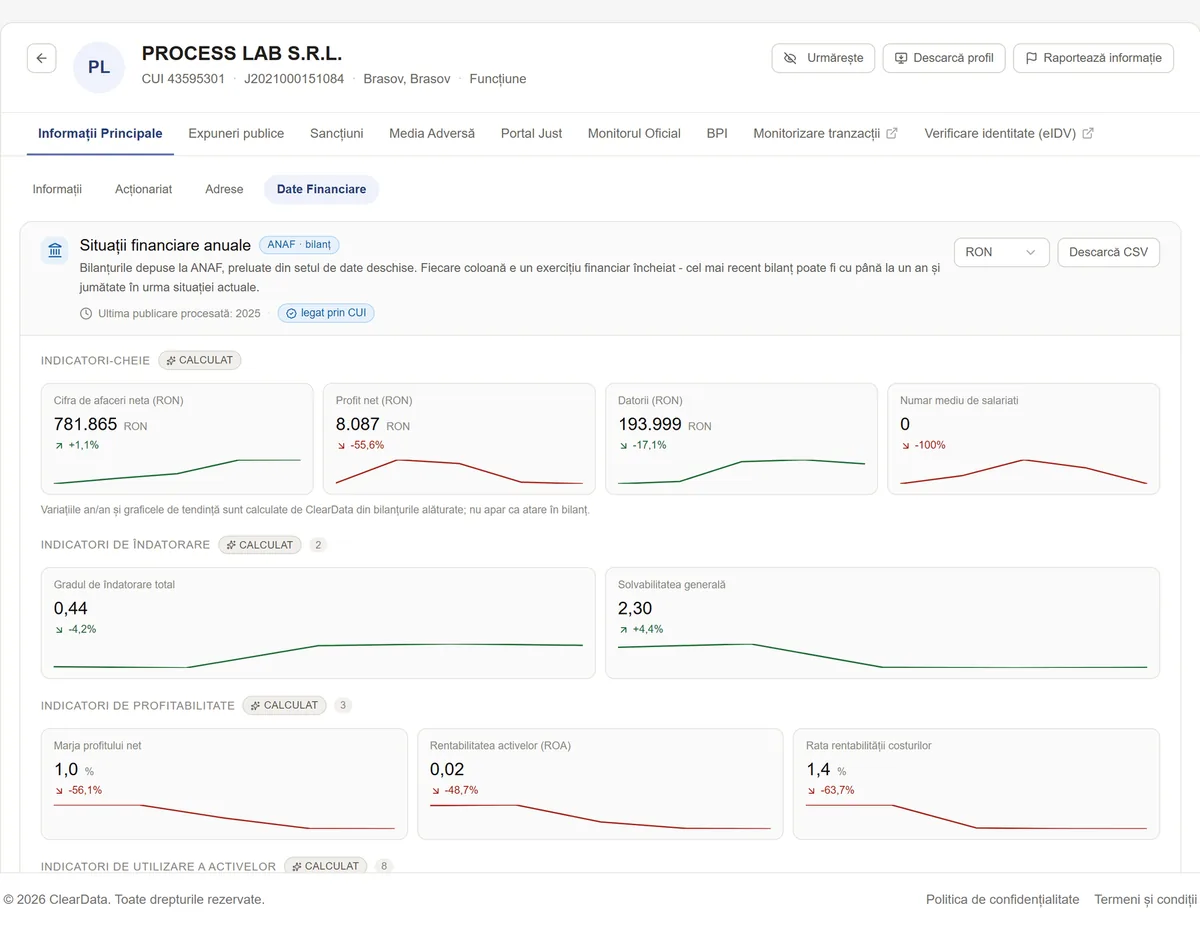
Task: Click the Profit net (RON) card
Action: point(459,439)
